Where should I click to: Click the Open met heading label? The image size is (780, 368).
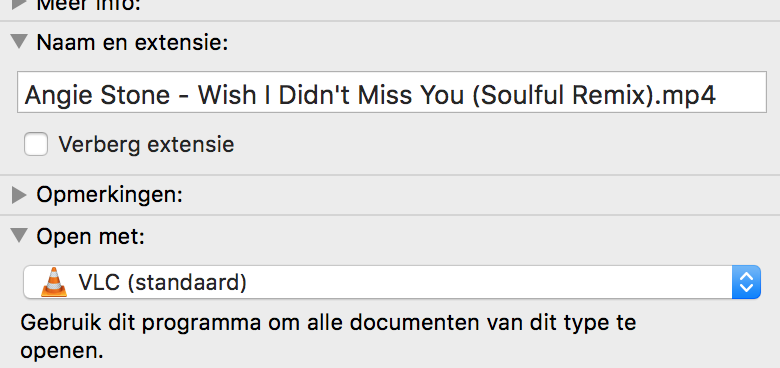click(x=91, y=236)
